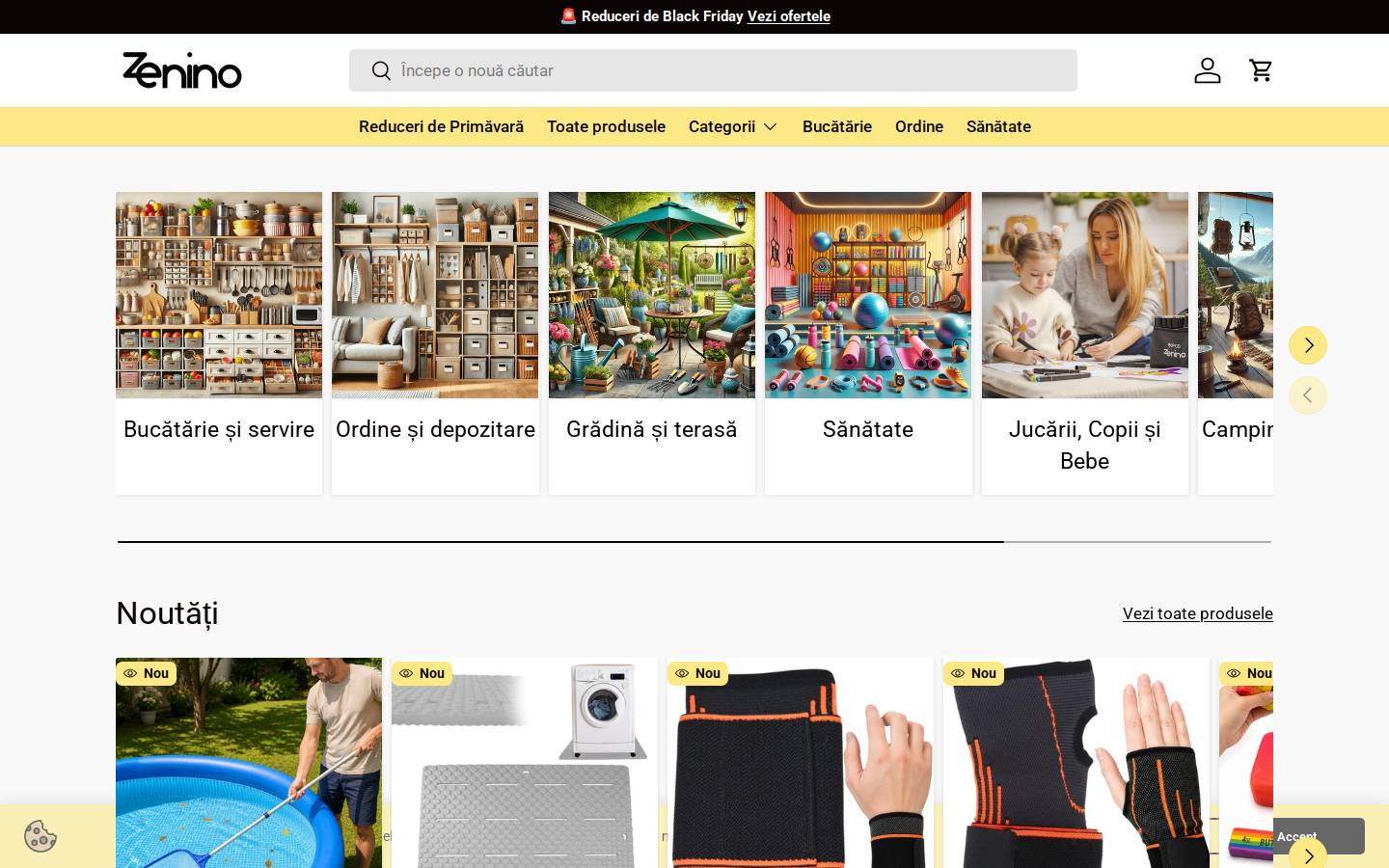
Task: Open Sănătate menu item
Action: [x=998, y=126]
